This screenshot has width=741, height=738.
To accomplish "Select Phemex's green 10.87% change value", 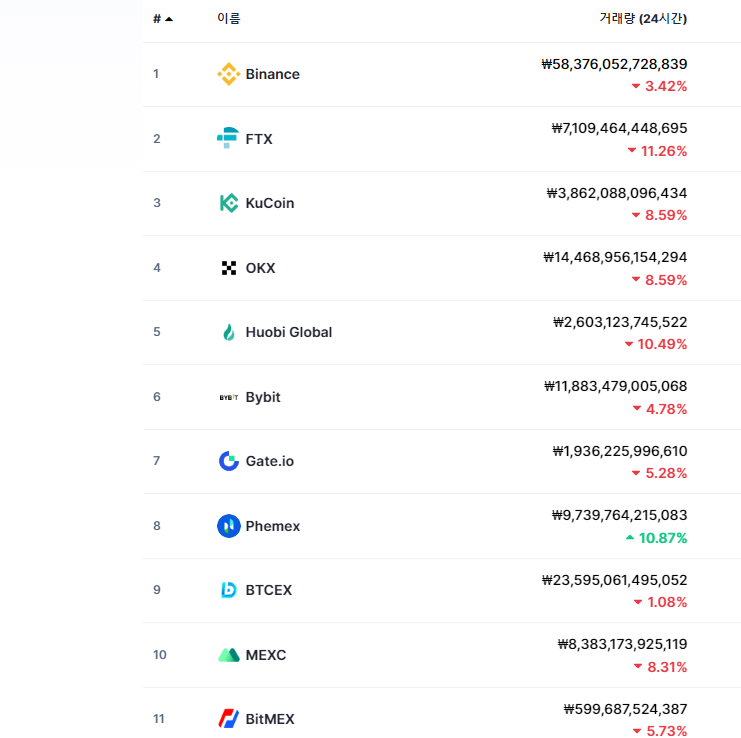I will pos(662,538).
